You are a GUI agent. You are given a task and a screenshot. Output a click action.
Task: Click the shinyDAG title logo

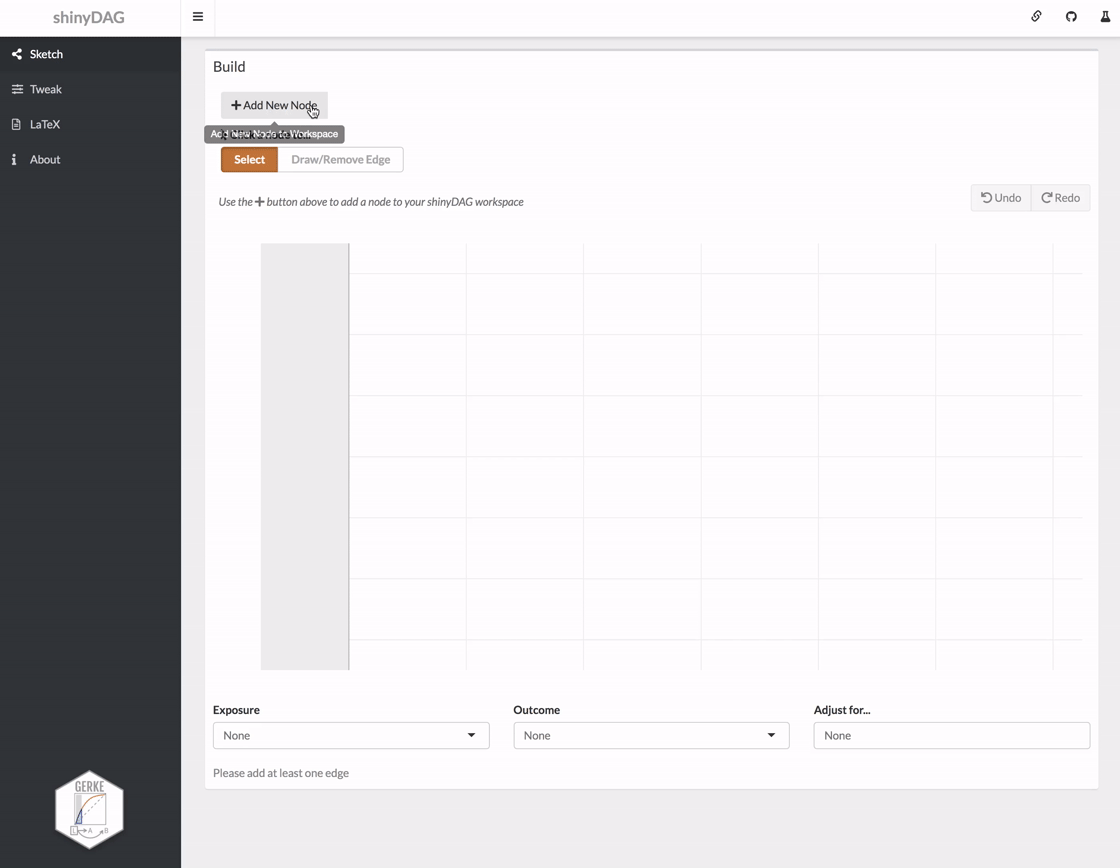[89, 17]
